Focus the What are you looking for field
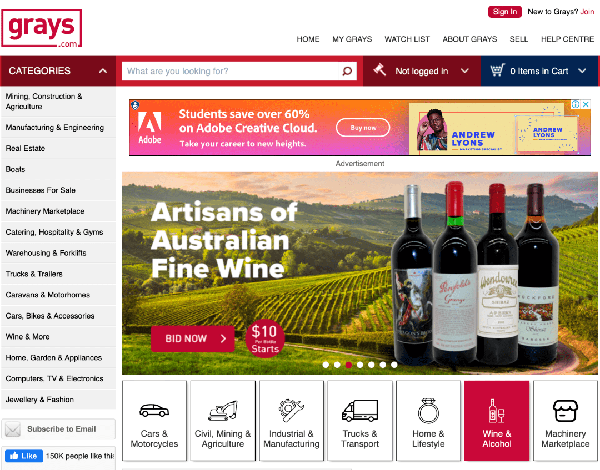 tap(230, 71)
